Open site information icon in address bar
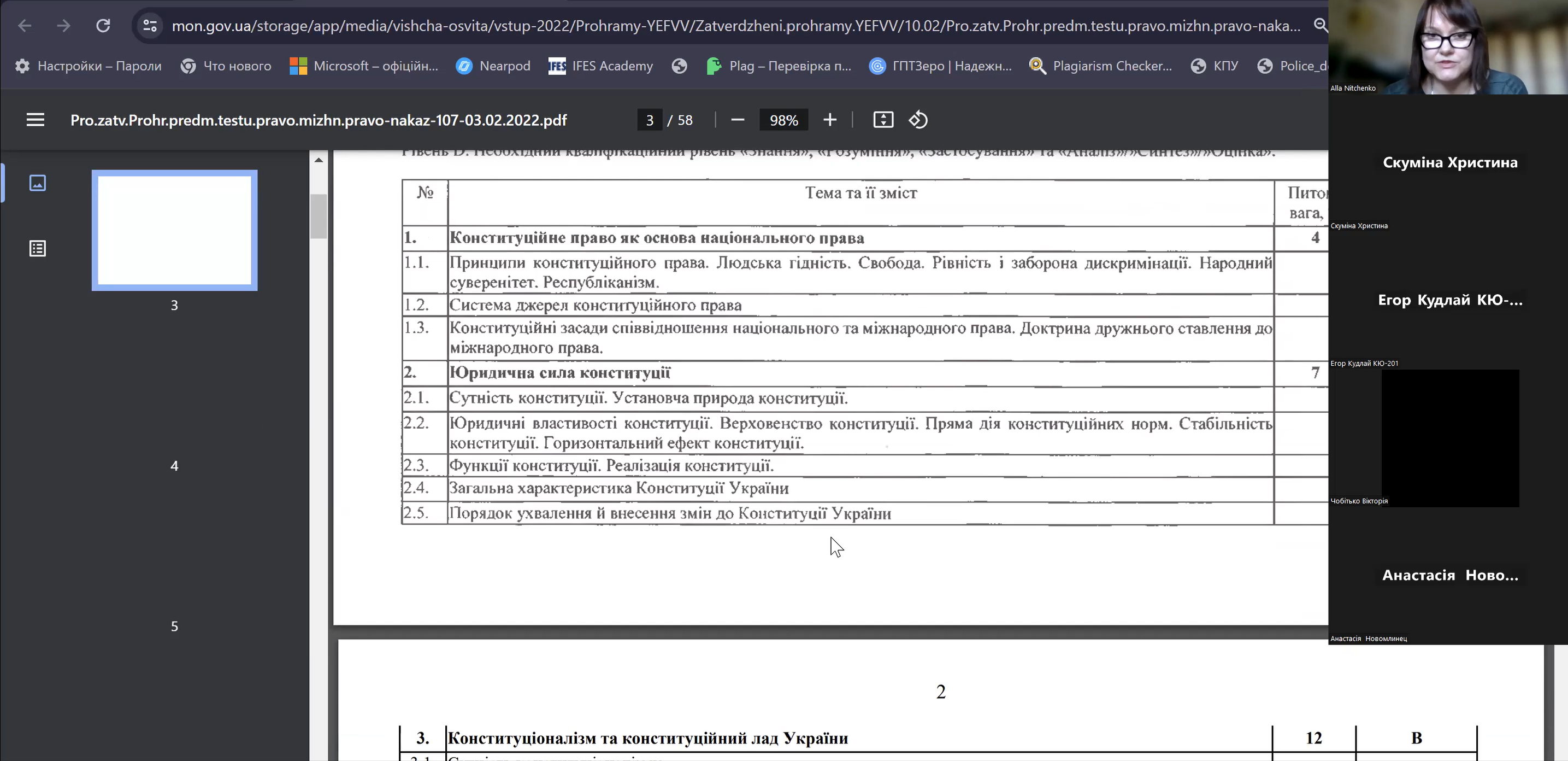The image size is (1568, 761). click(x=150, y=26)
